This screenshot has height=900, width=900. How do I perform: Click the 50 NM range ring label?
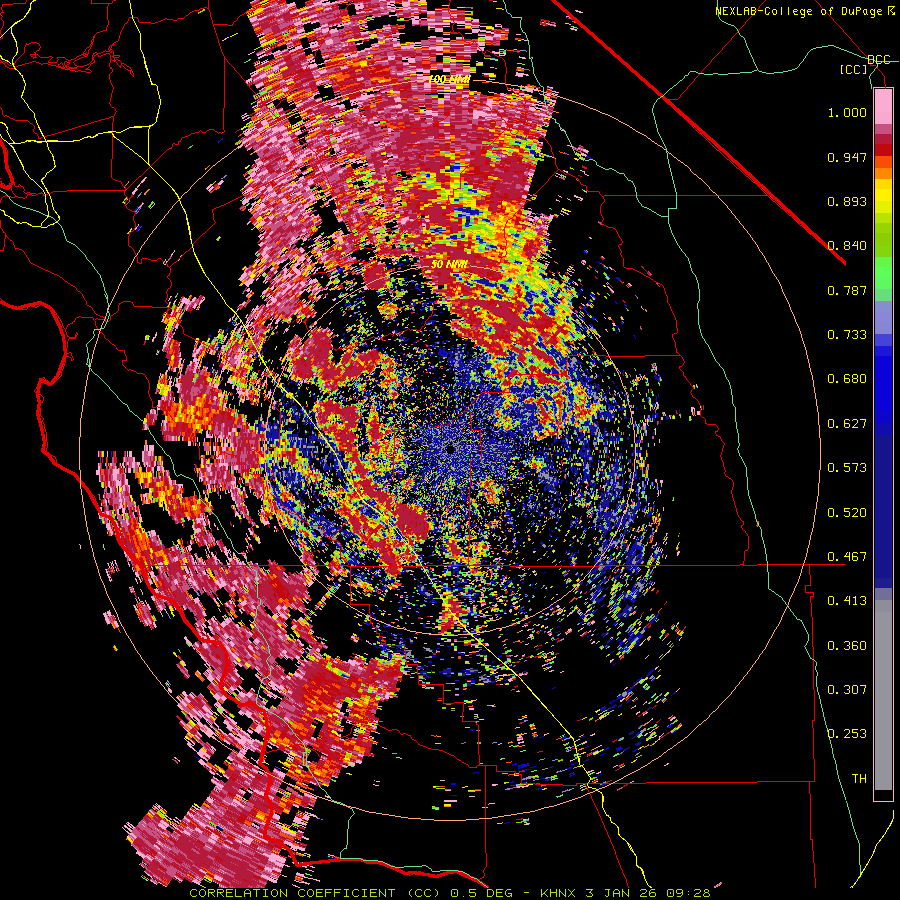449,265
